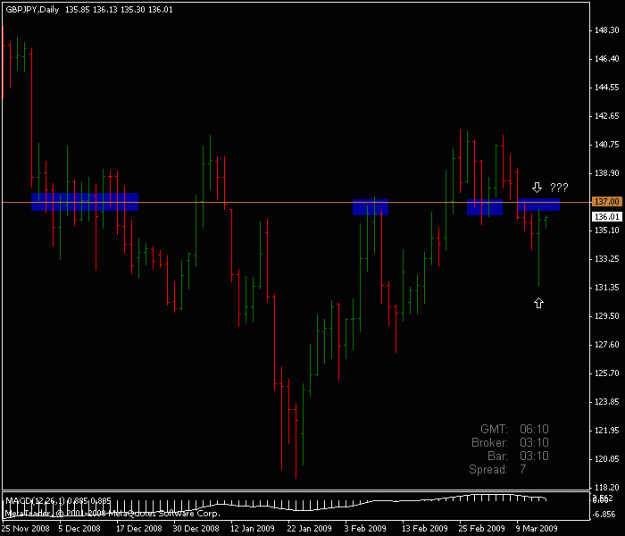This screenshot has width=625, height=536.
Task: Click the 121.95 price scale label
Action: (607, 430)
